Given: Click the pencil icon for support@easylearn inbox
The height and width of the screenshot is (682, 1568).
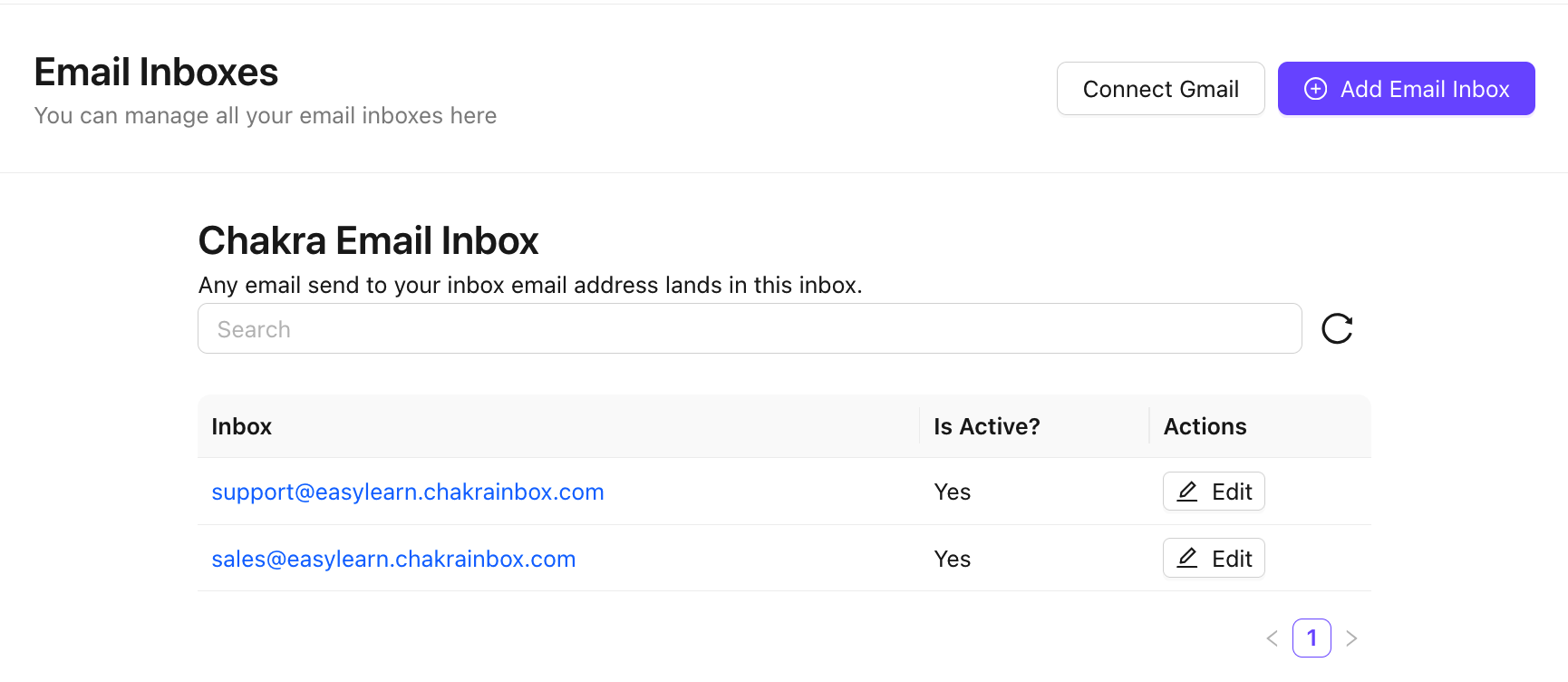Looking at the screenshot, I should 1187,492.
